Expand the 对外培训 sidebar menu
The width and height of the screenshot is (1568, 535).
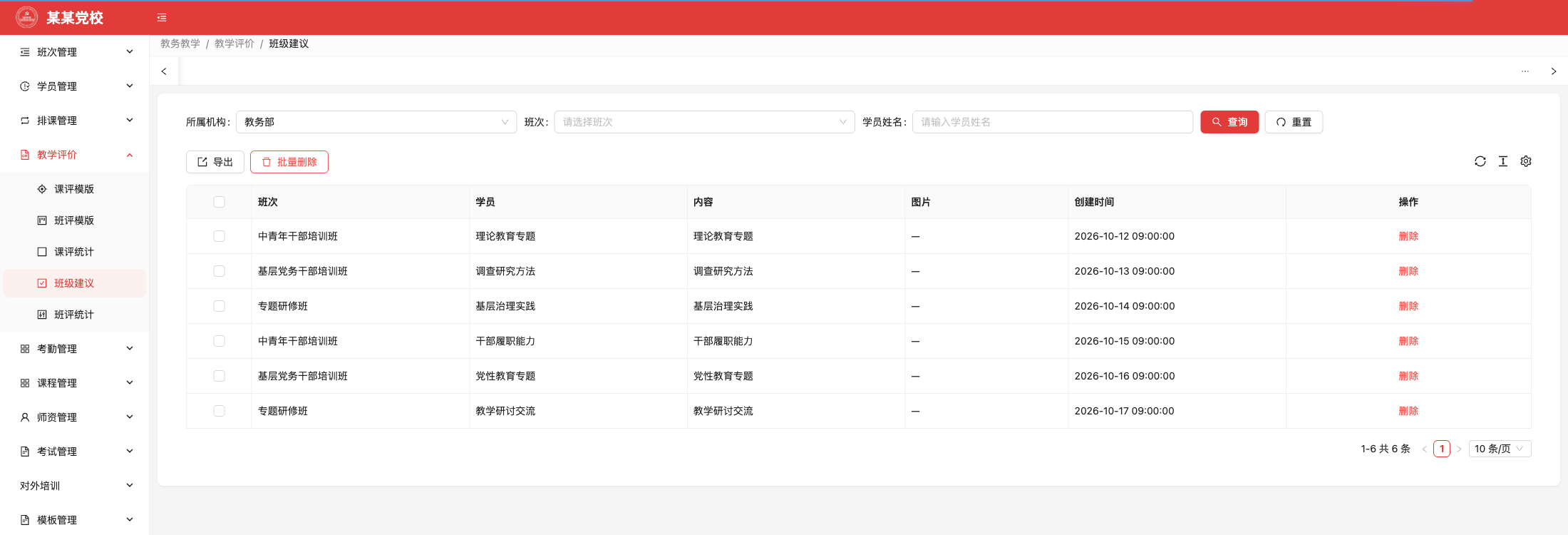click(x=75, y=486)
